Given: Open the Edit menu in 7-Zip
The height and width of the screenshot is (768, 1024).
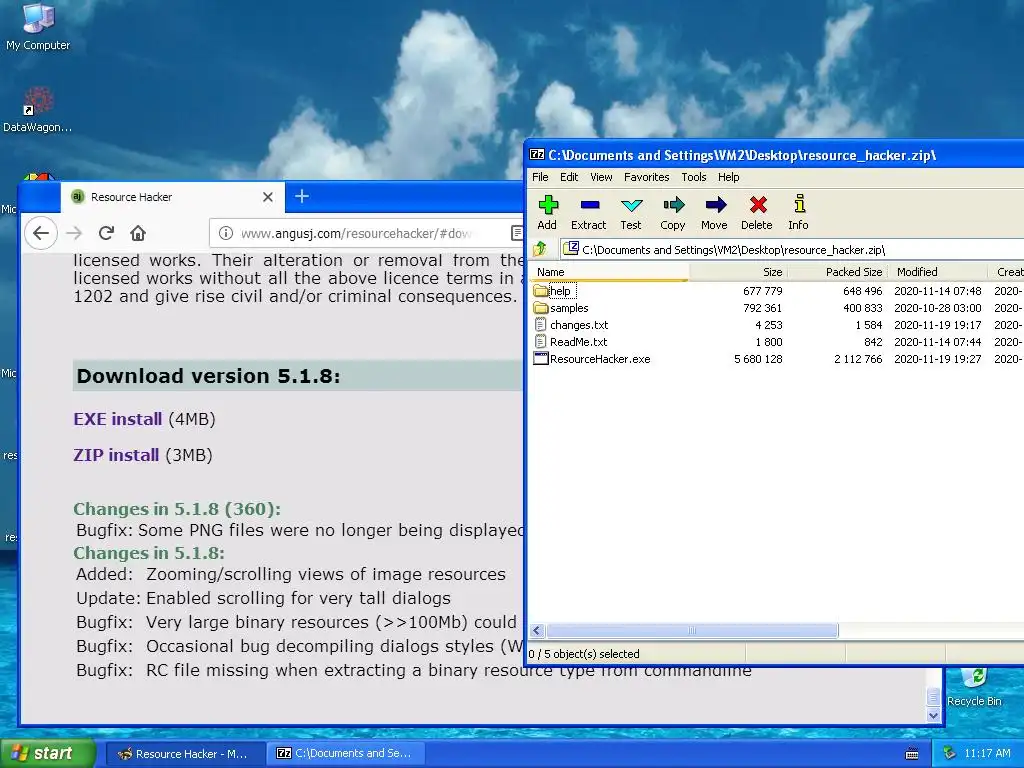Looking at the screenshot, I should click(569, 177).
